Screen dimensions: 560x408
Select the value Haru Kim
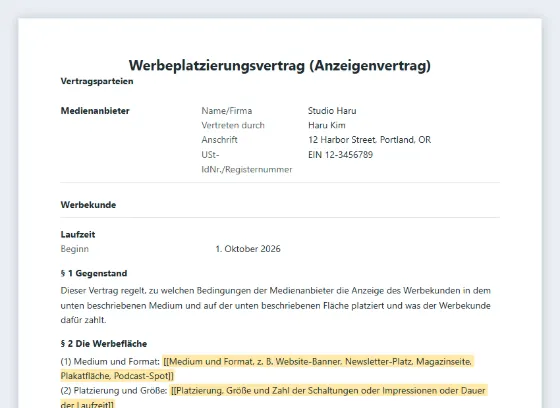[x=327, y=125]
